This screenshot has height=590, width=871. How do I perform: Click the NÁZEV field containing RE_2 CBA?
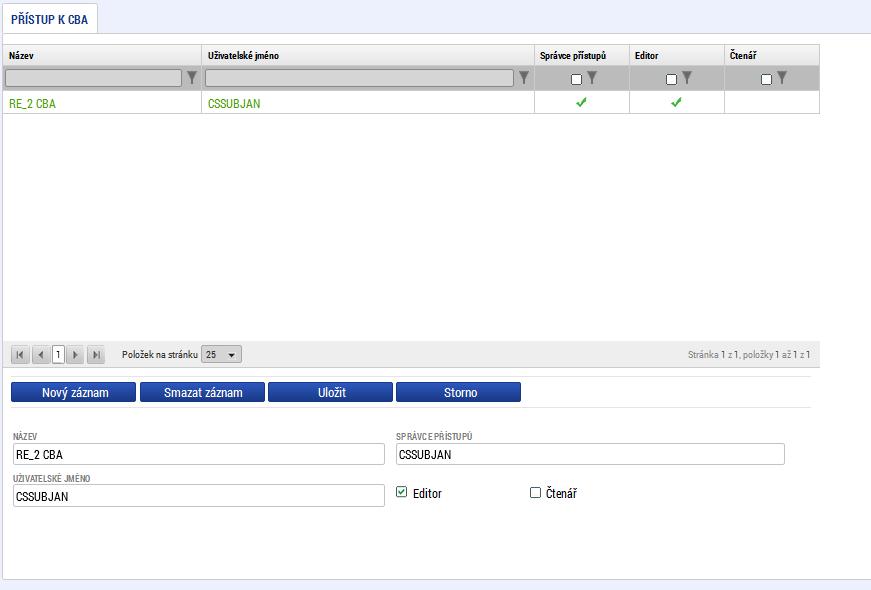(199, 454)
